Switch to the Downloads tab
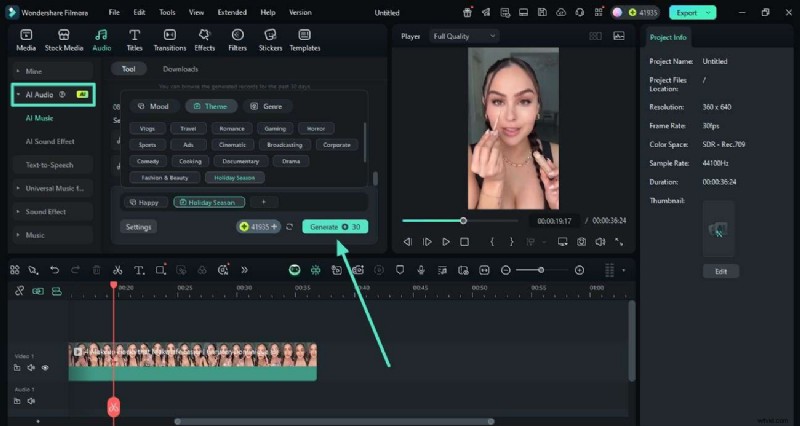 (x=180, y=69)
